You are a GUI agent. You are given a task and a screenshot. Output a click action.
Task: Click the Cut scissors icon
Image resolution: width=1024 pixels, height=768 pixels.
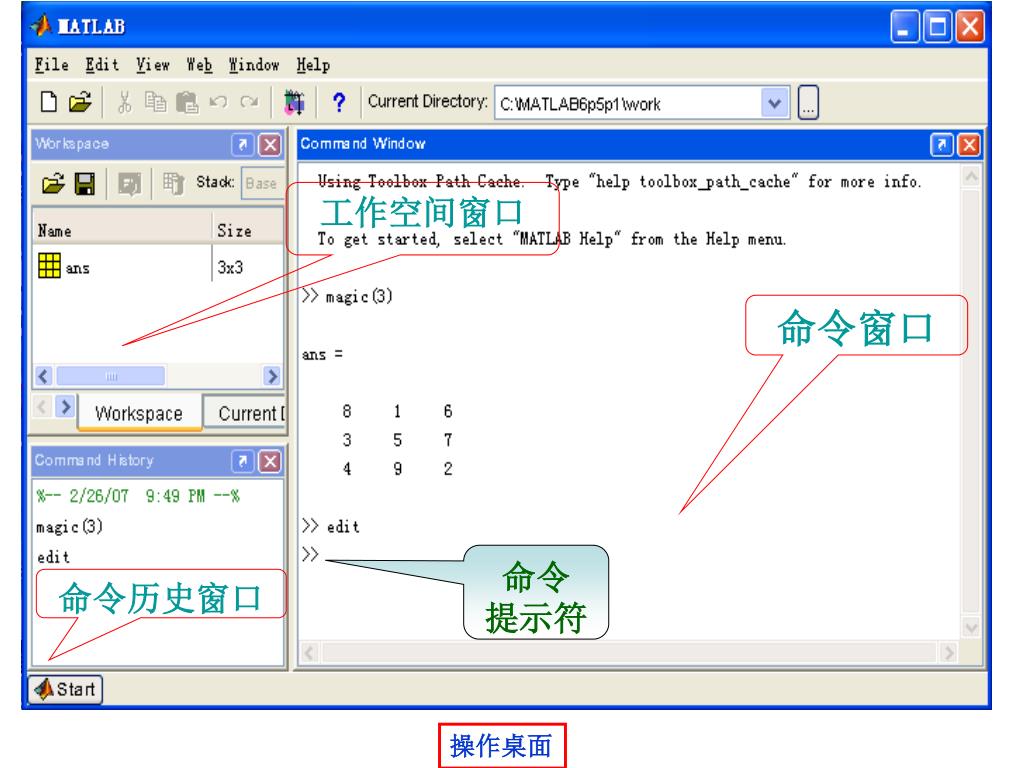coord(124,102)
